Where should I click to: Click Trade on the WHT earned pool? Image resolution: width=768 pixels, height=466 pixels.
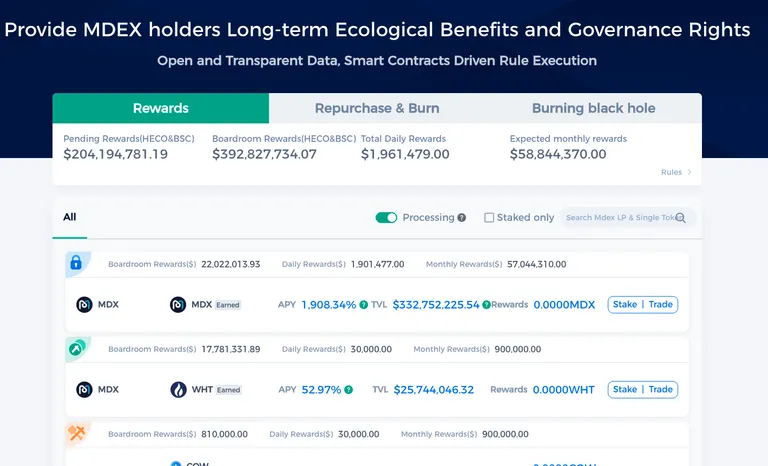660,390
